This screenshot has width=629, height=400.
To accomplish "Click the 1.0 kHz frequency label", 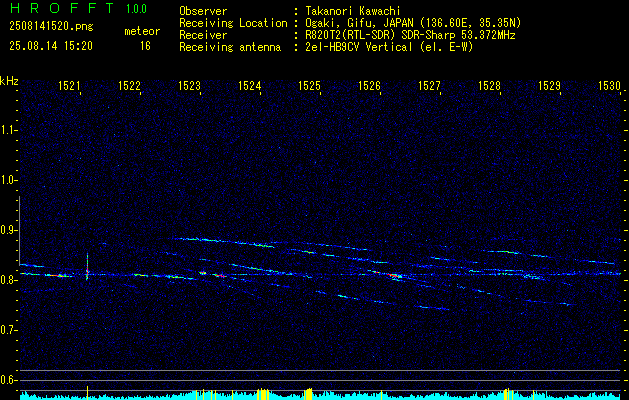I will click(7, 181).
